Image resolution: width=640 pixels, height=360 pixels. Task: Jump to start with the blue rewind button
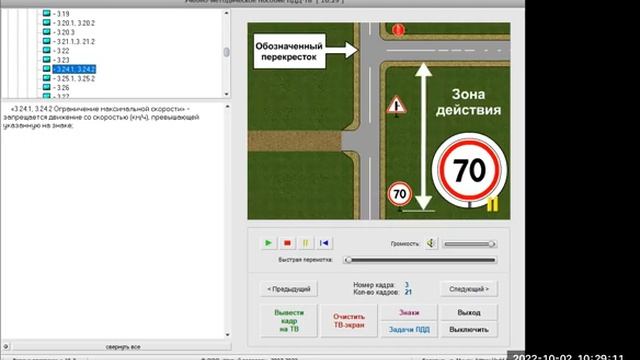tap(324, 243)
